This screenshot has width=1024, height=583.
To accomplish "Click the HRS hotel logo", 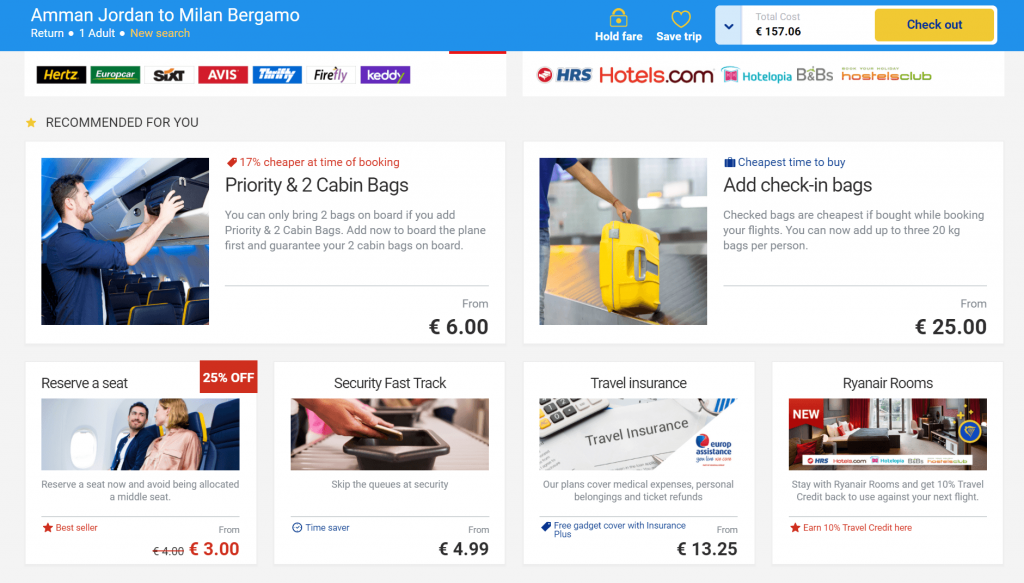I will click(x=564, y=75).
